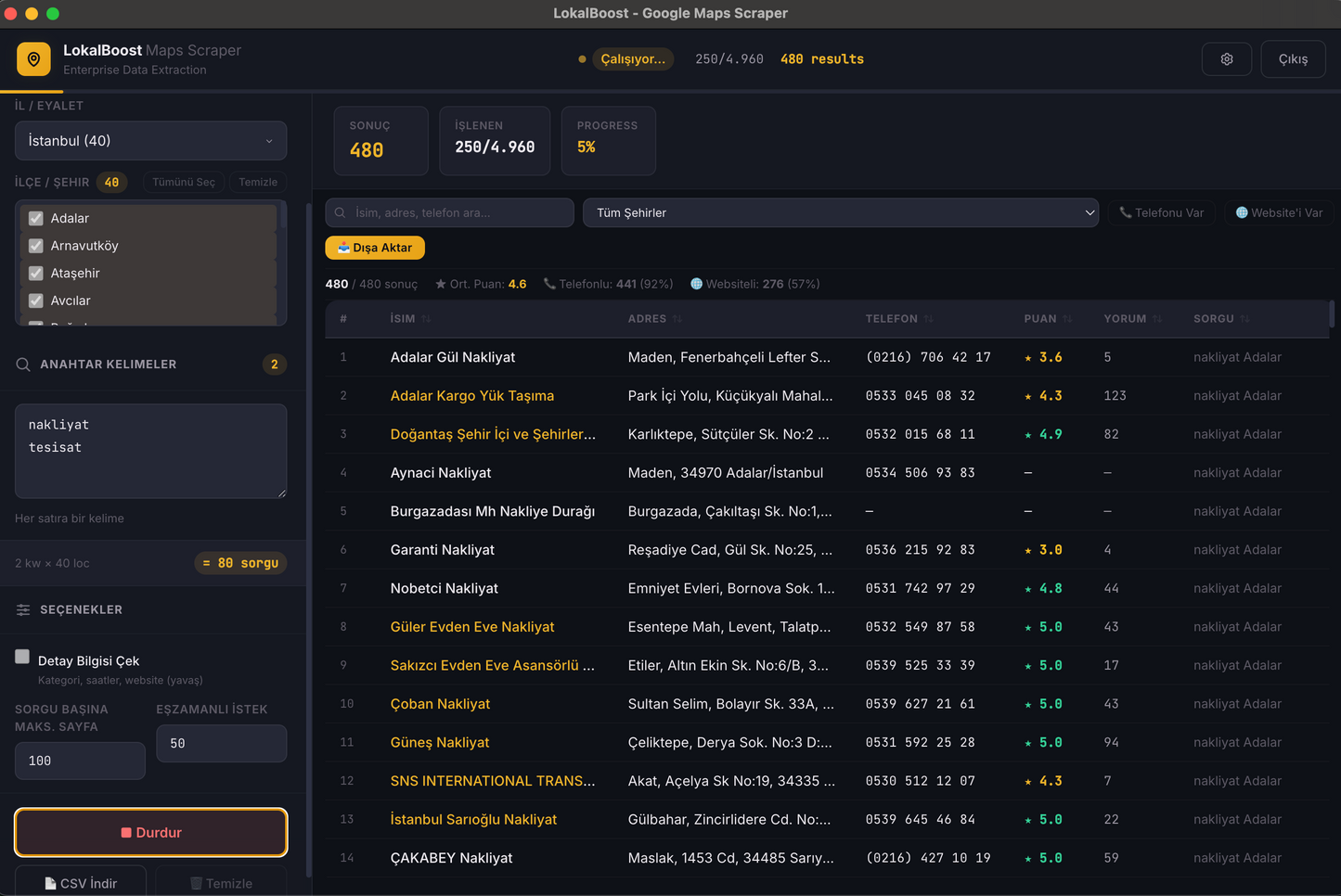Sort by Telefon using its sort arrows
The image size is (1341, 896).
pos(929,319)
